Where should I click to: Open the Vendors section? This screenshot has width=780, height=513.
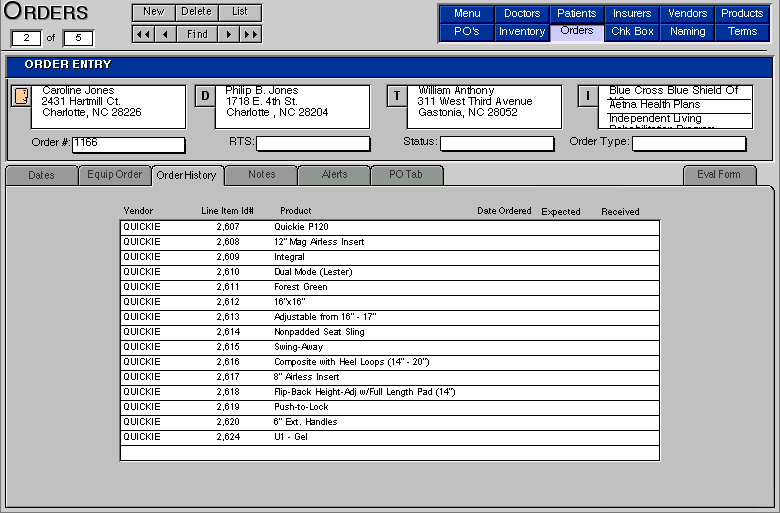click(x=687, y=13)
